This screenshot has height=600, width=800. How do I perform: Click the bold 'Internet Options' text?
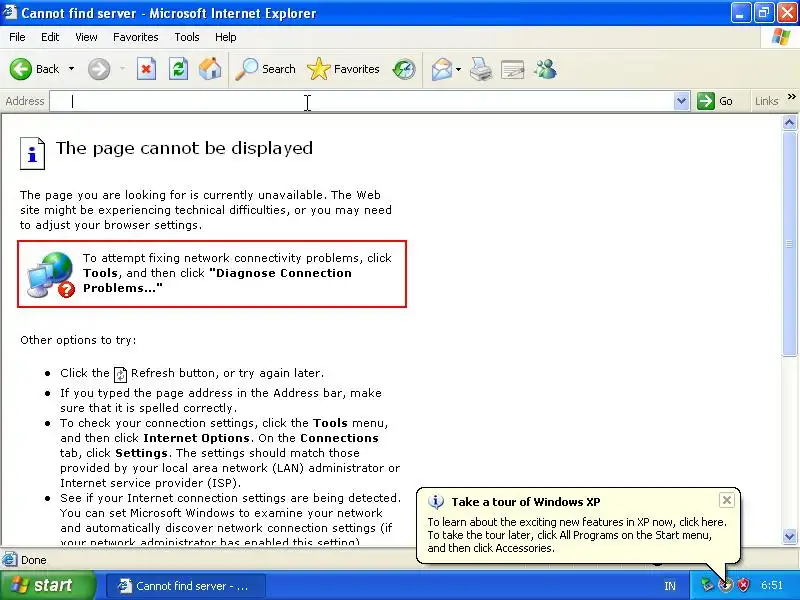196,438
